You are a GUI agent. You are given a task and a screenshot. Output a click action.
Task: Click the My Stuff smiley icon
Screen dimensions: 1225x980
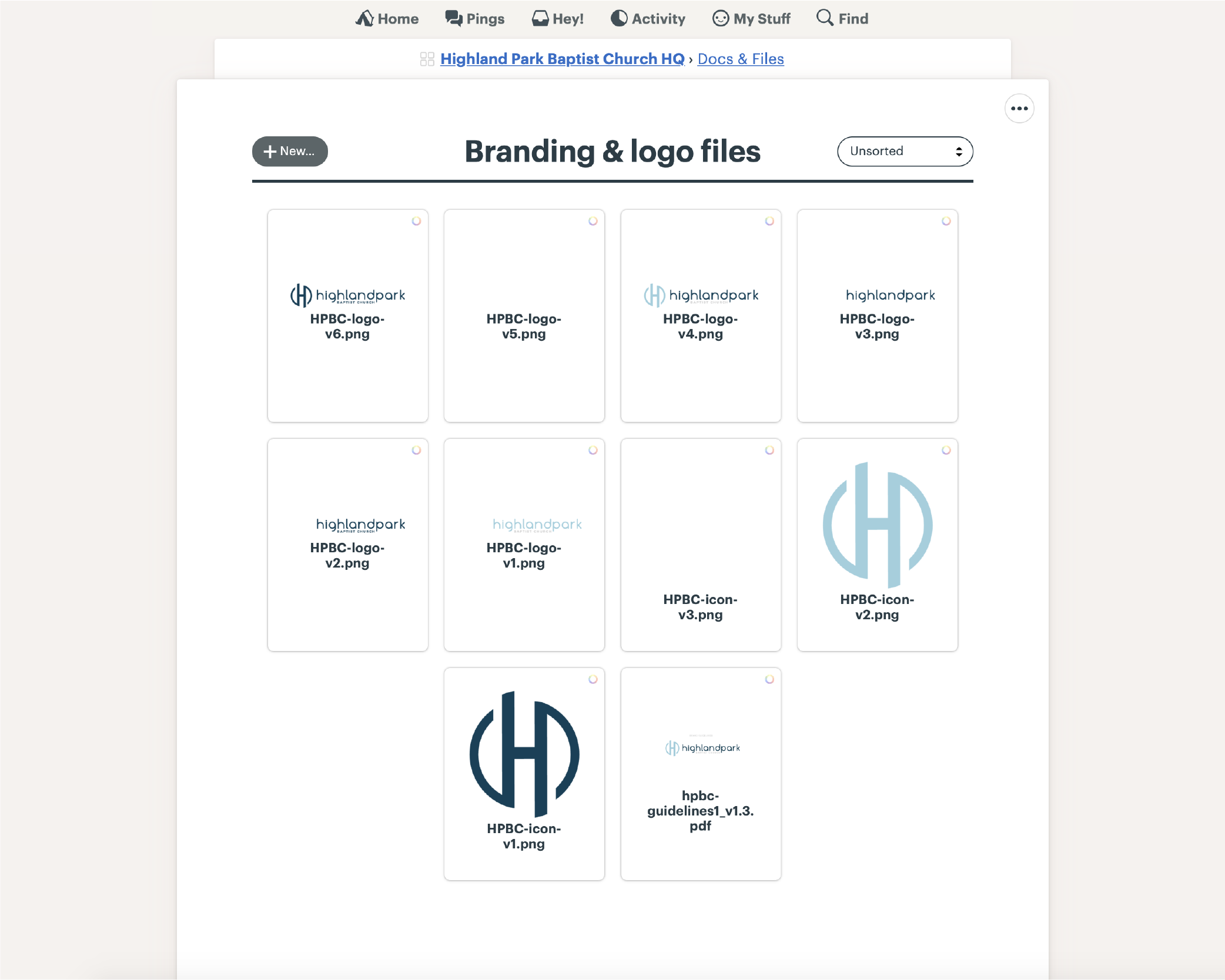(721, 18)
